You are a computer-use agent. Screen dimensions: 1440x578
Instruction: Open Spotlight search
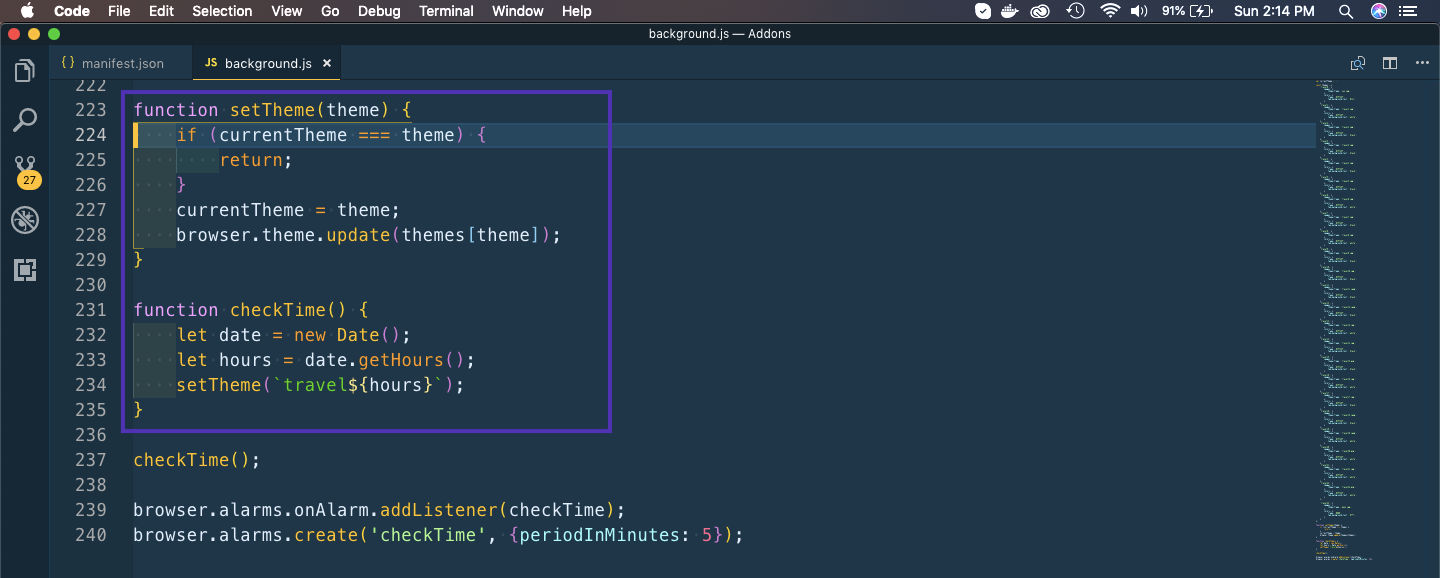[x=1346, y=11]
